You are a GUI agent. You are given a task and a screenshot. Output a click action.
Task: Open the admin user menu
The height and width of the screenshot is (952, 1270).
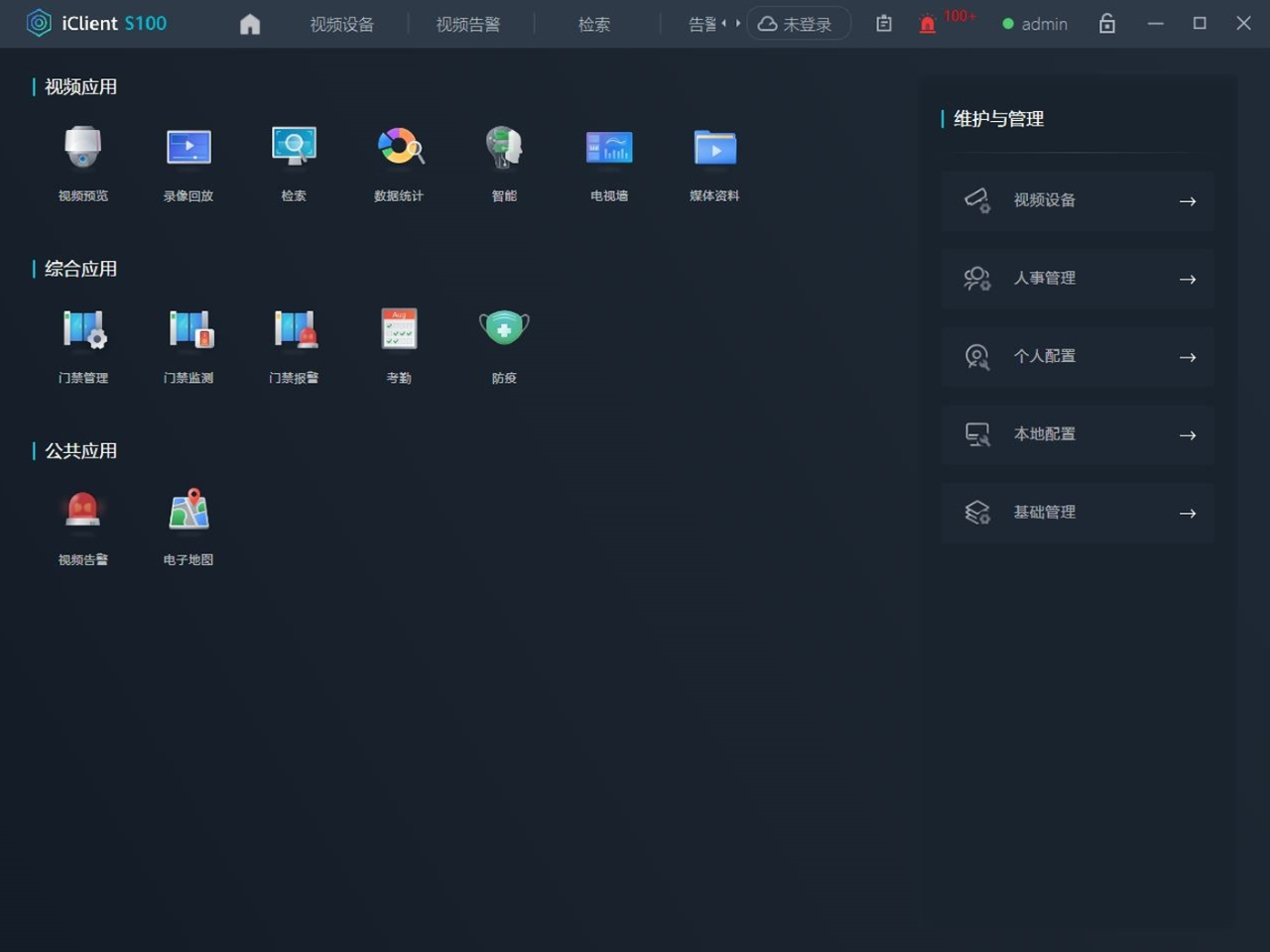click(1035, 24)
